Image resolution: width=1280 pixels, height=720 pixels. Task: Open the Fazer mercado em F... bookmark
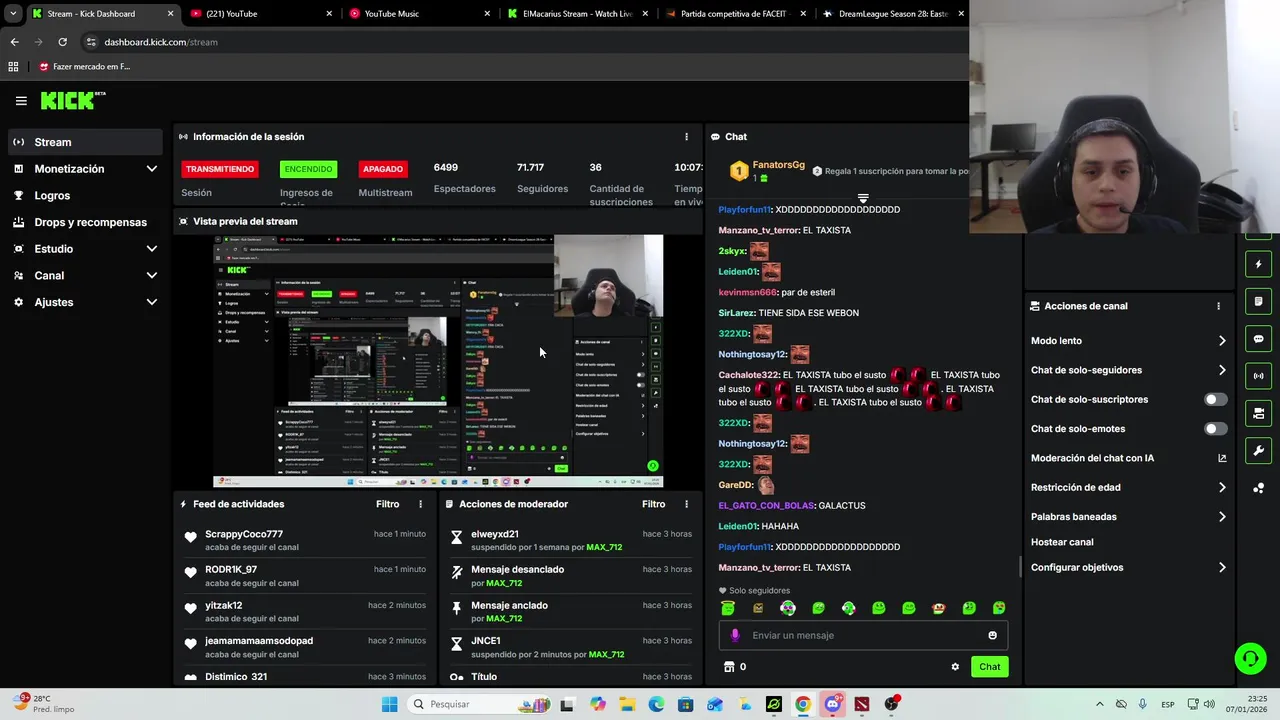84,67
